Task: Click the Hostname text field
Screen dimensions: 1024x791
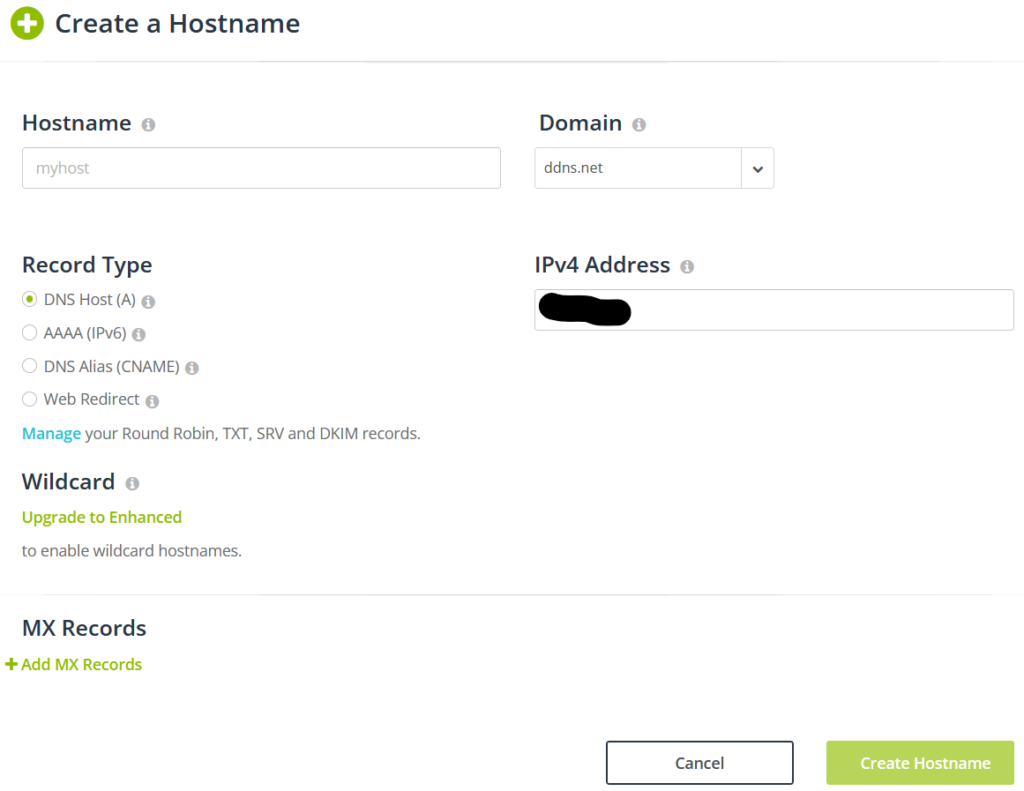Action: (x=261, y=168)
